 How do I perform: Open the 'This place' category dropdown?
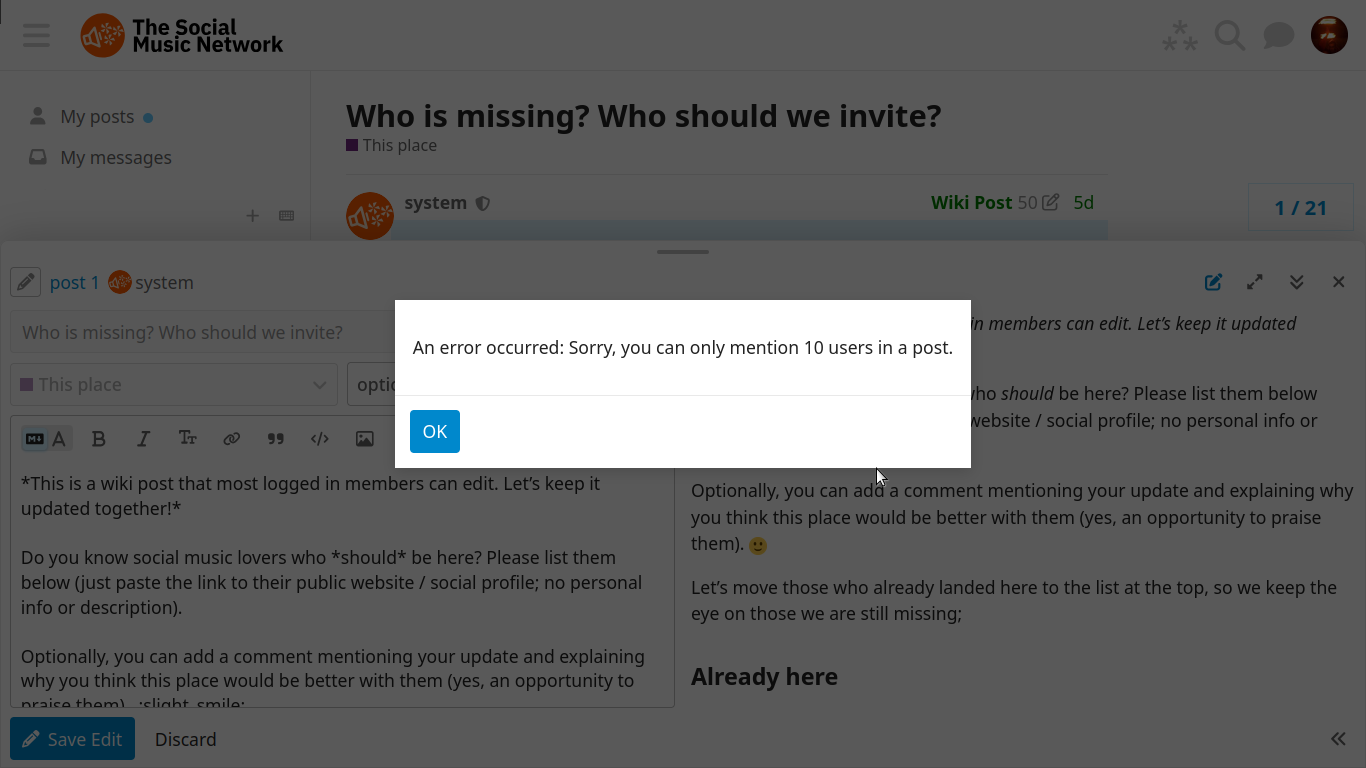pyautogui.click(x=174, y=384)
